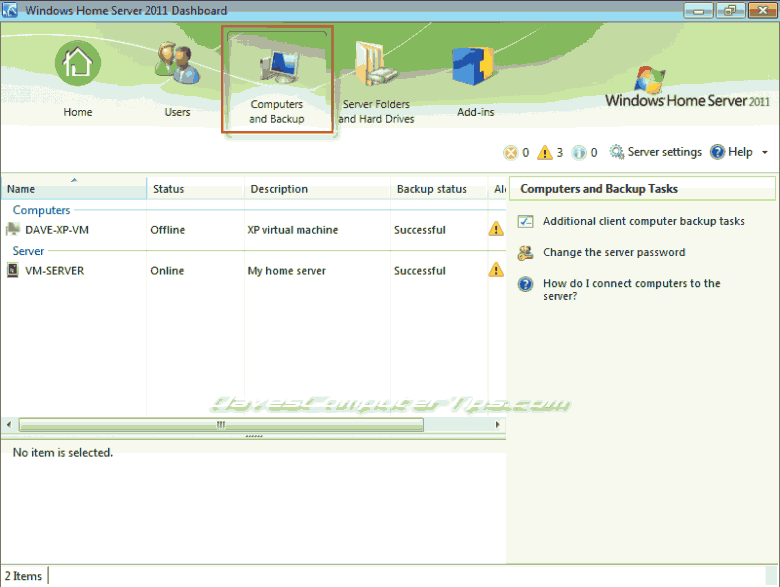Click the warning icon in DAVE-XP-VM row
The image size is (780, 587).
(x=496, y=229)
